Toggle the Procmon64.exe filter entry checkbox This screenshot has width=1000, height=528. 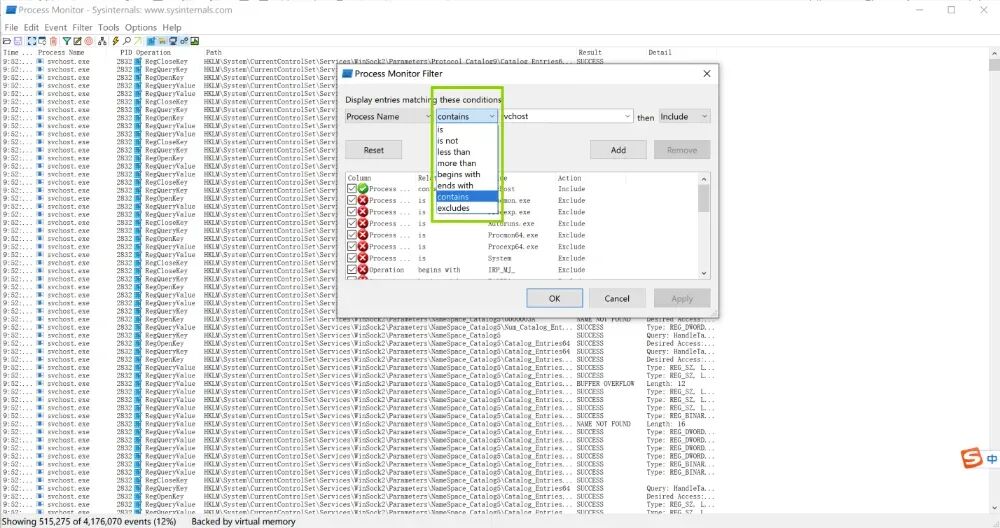[352, 235]
